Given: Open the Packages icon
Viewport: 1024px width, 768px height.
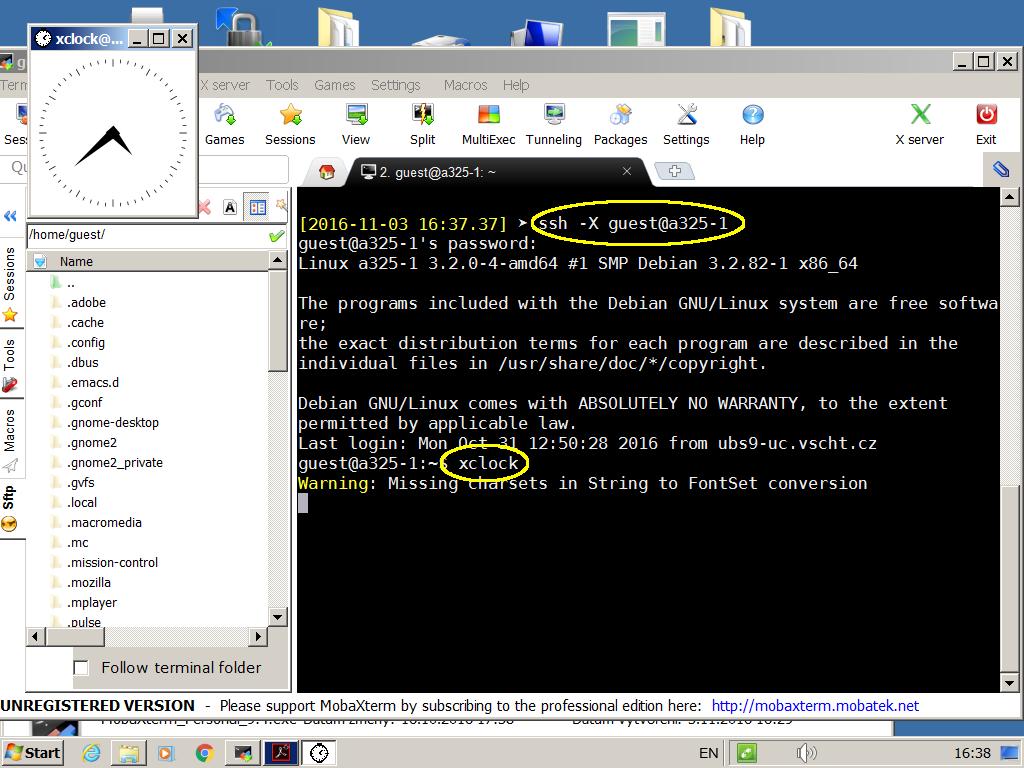Looking at the screenshot, I should click(x=620, y=124).
